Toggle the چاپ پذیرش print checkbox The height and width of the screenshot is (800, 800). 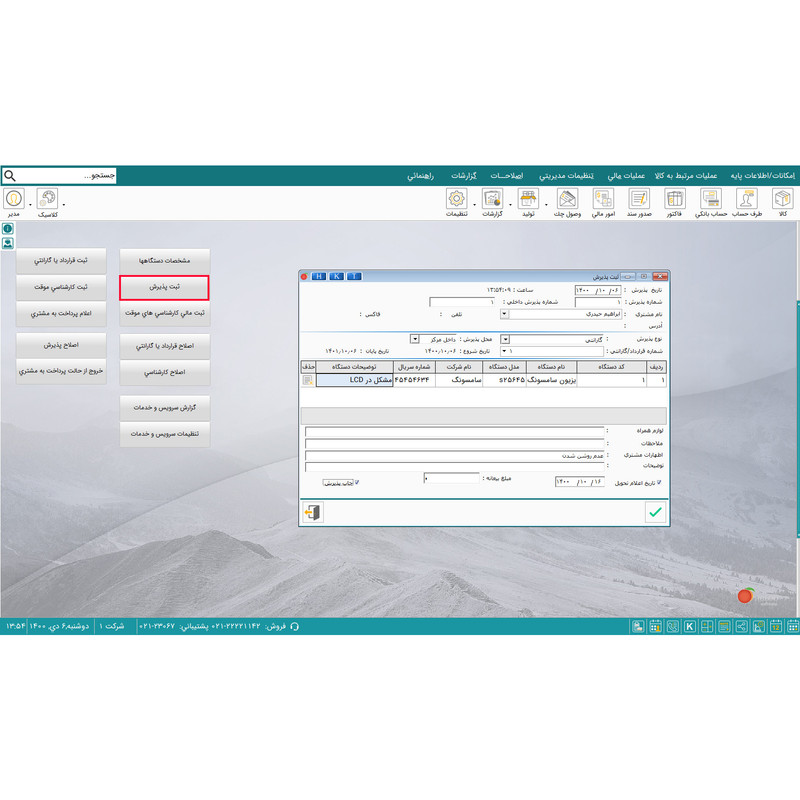[x=357, y=482]
